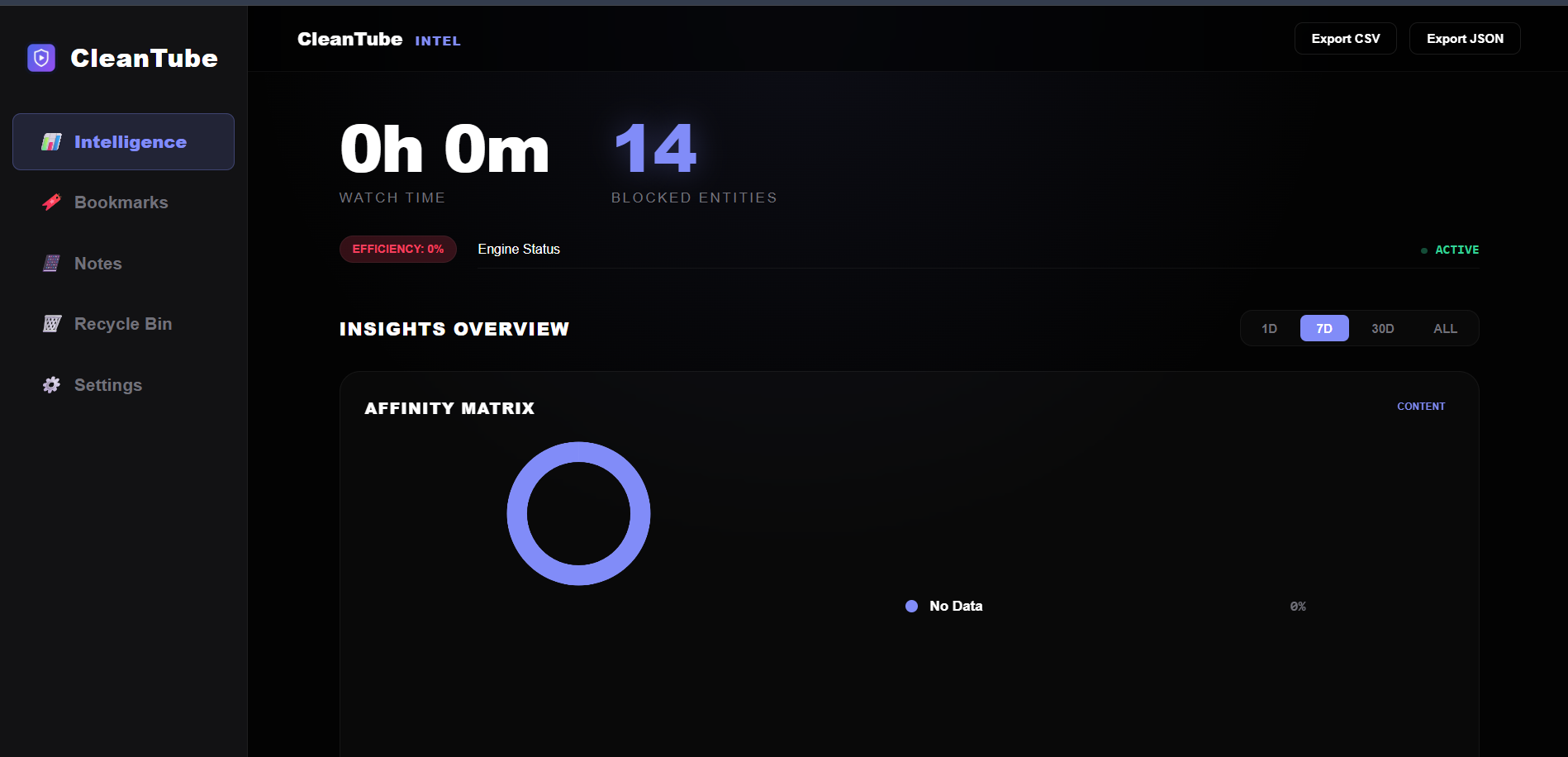This screenshot has height=757, width=1568.
Task: Open the Recycle Bin section
Action: 123,324
